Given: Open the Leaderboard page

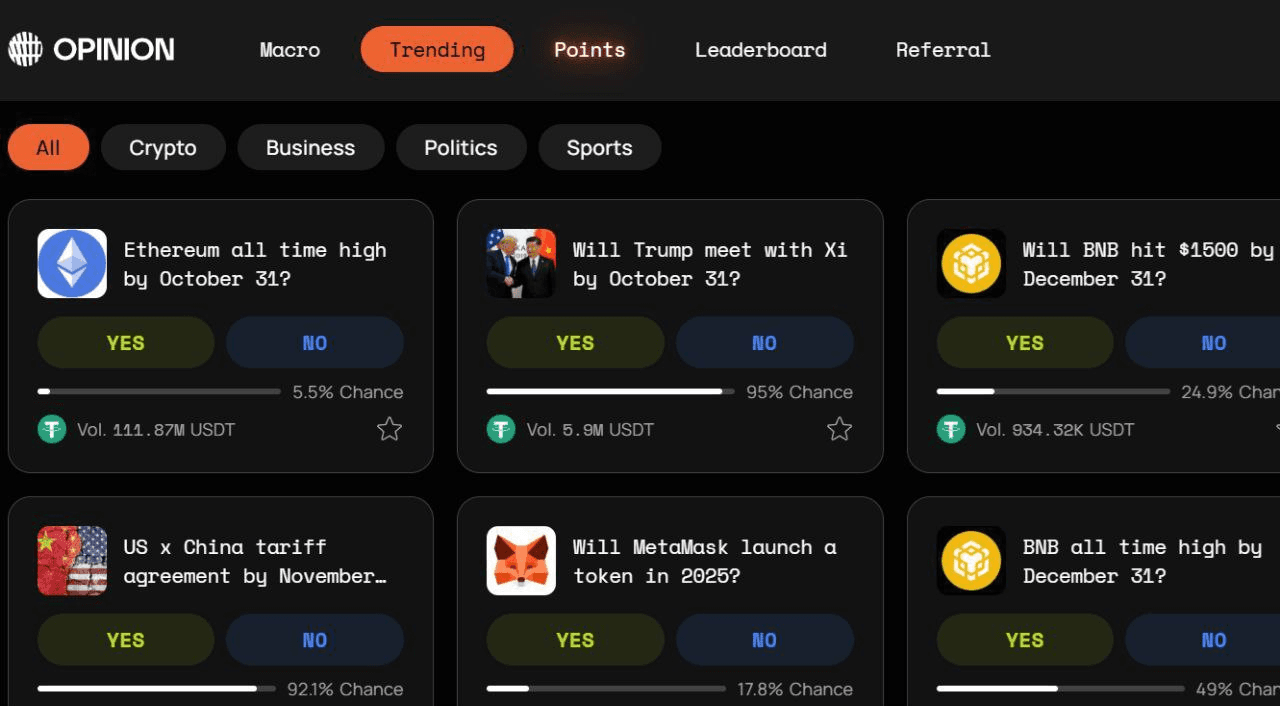Looking at the screenshot, I should point(761,50).
